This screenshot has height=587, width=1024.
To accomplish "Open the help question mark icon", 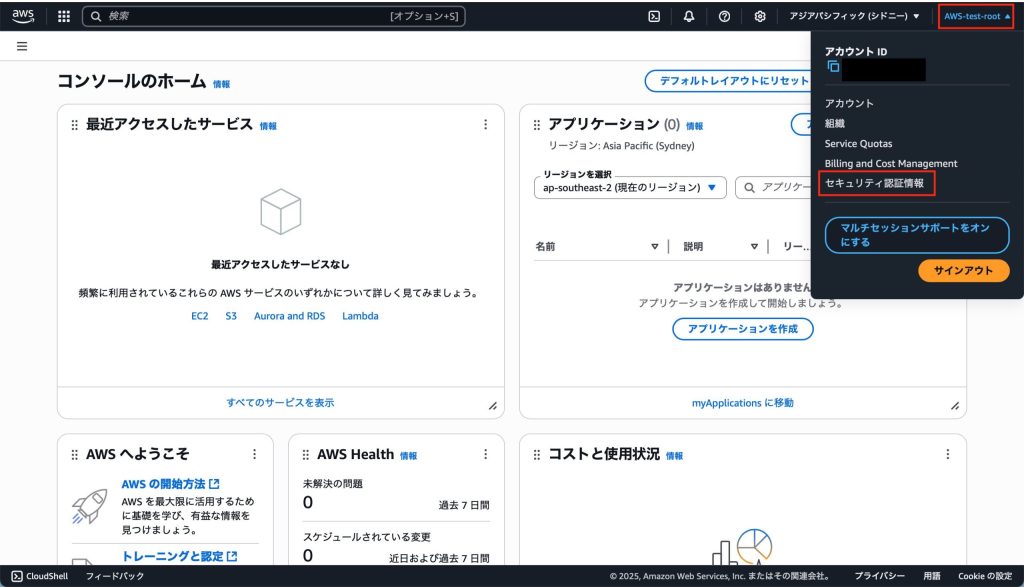I will [724, 16].
